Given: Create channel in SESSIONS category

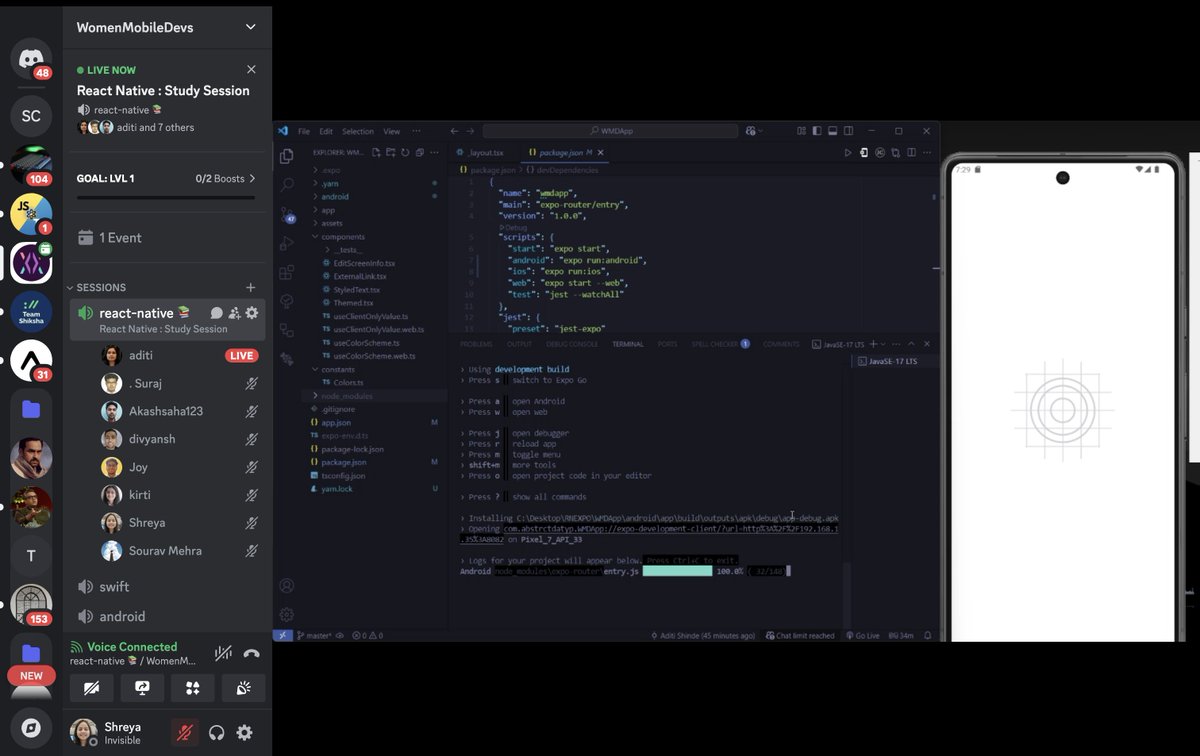Looking at the screenshot, I should click(x=251, y=287).
